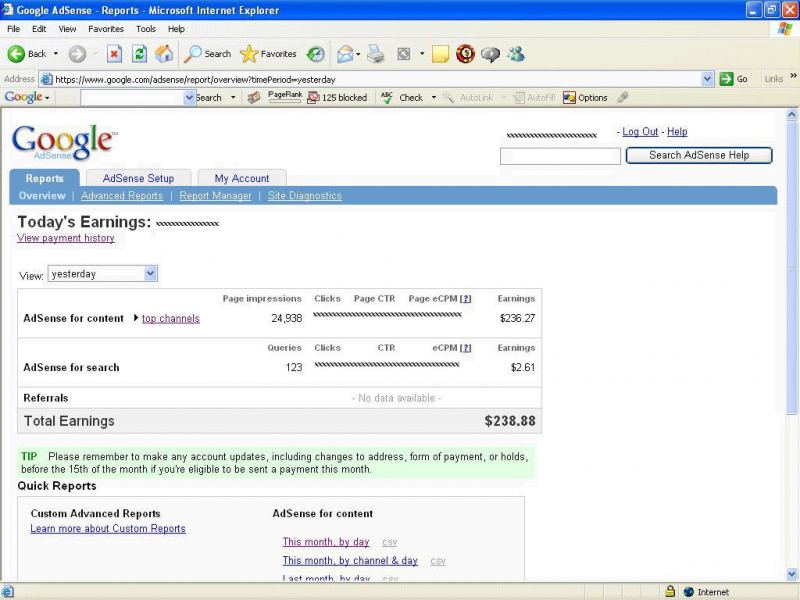Click the Refresh page icon
Screen dimensions: 800x600
point(139,54)
